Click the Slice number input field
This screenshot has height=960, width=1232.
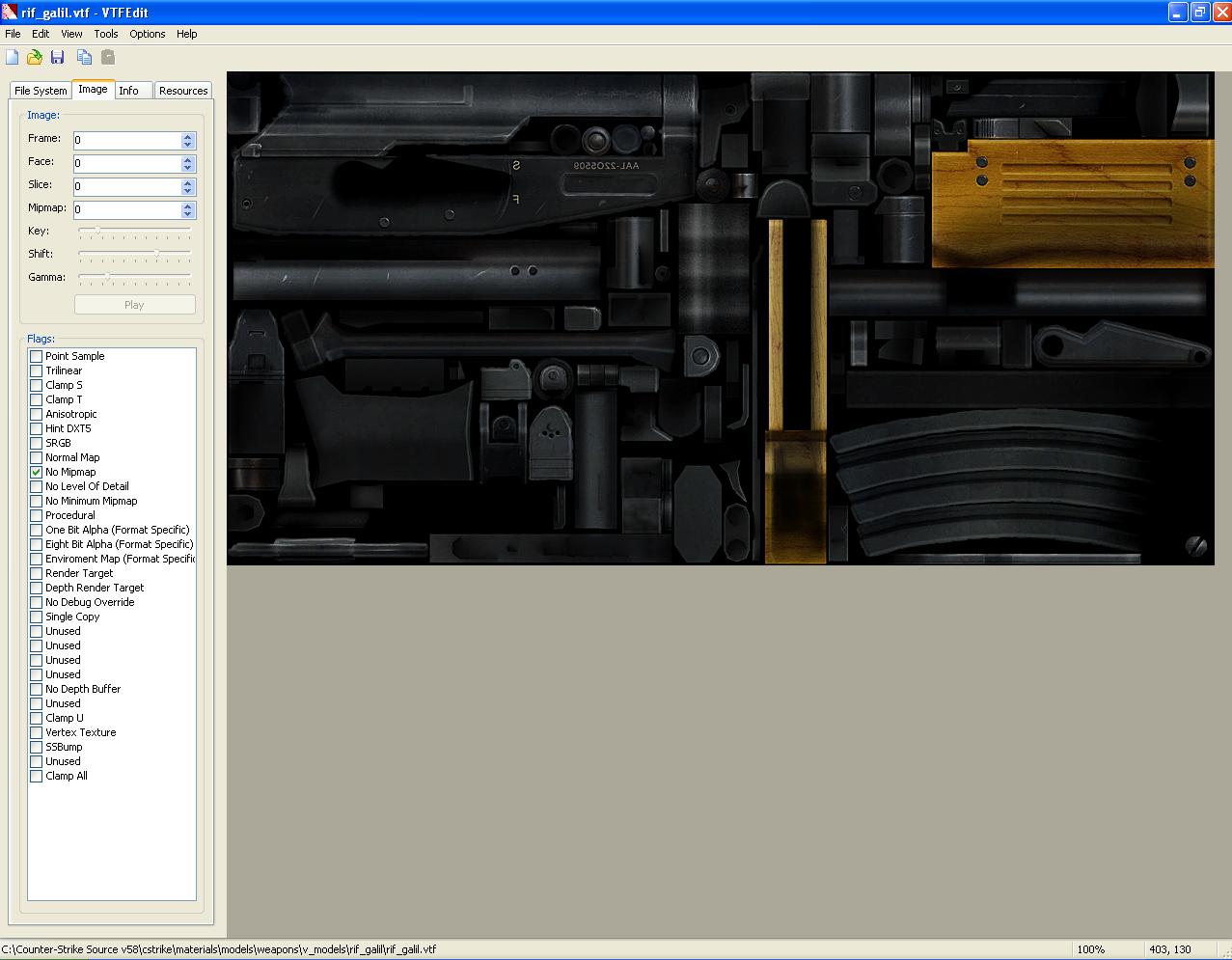127,186
